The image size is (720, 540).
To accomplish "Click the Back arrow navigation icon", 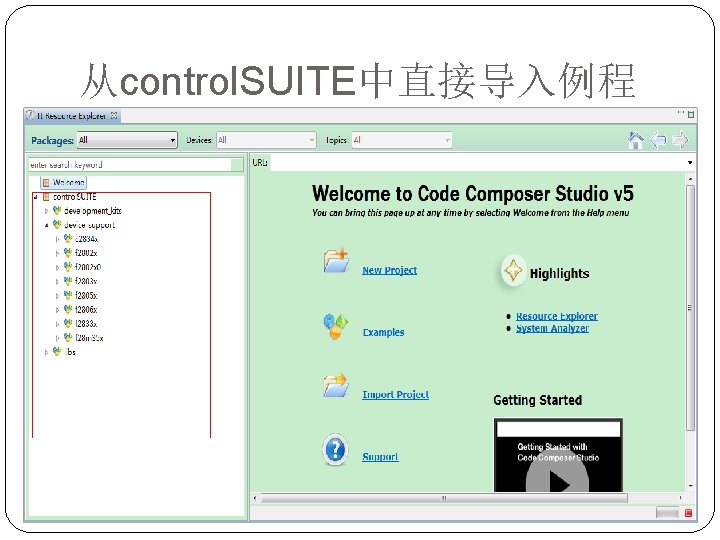I will pos(658,140).
